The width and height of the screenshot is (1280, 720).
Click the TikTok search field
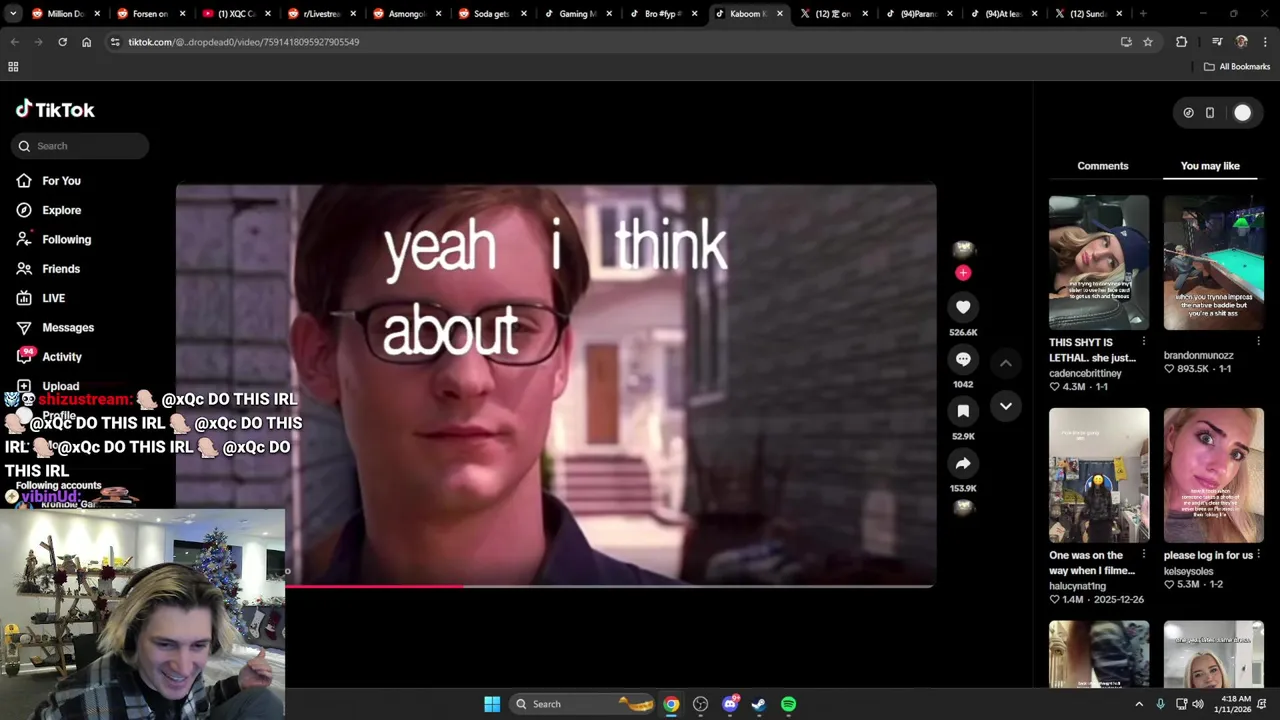click(x=80, y=146)
